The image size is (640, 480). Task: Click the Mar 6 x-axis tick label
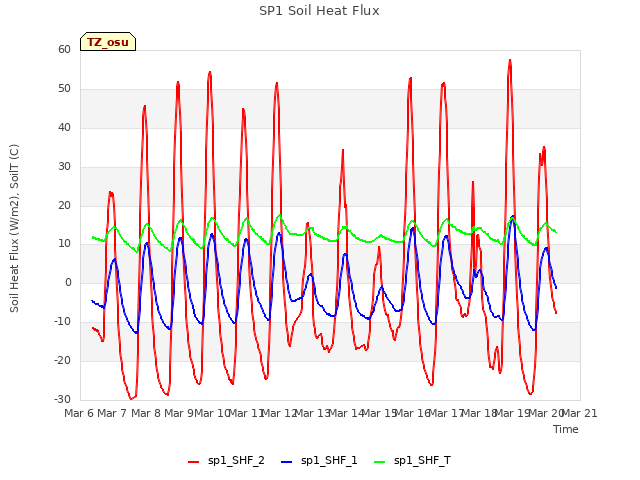79,413
